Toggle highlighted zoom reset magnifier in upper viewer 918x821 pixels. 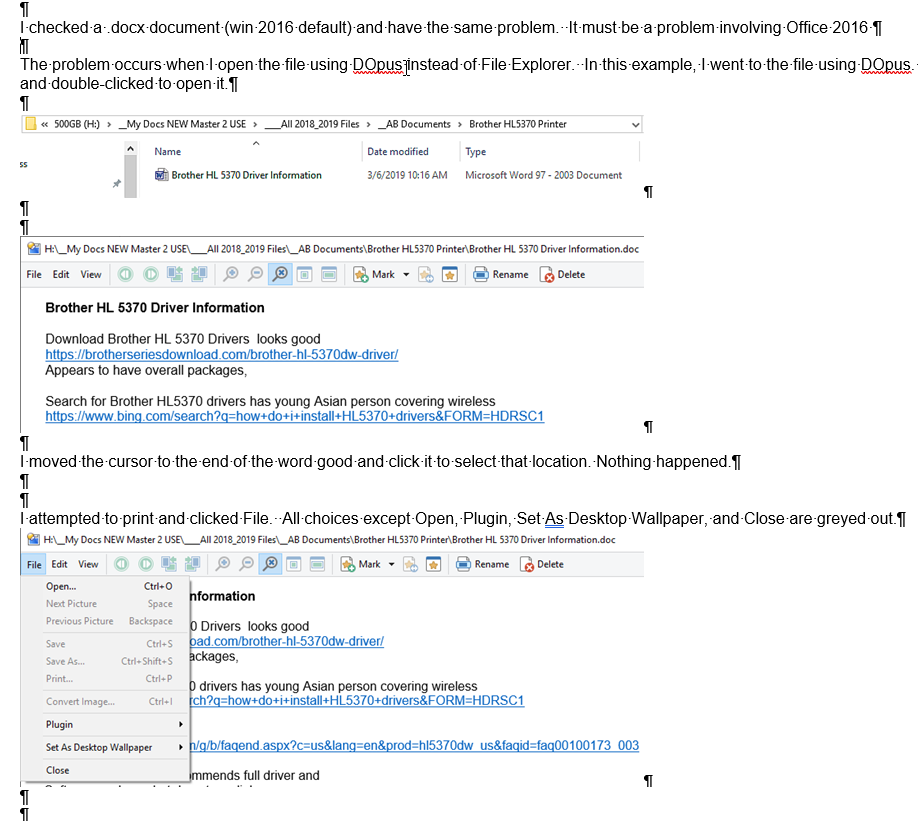click(280, 274)
